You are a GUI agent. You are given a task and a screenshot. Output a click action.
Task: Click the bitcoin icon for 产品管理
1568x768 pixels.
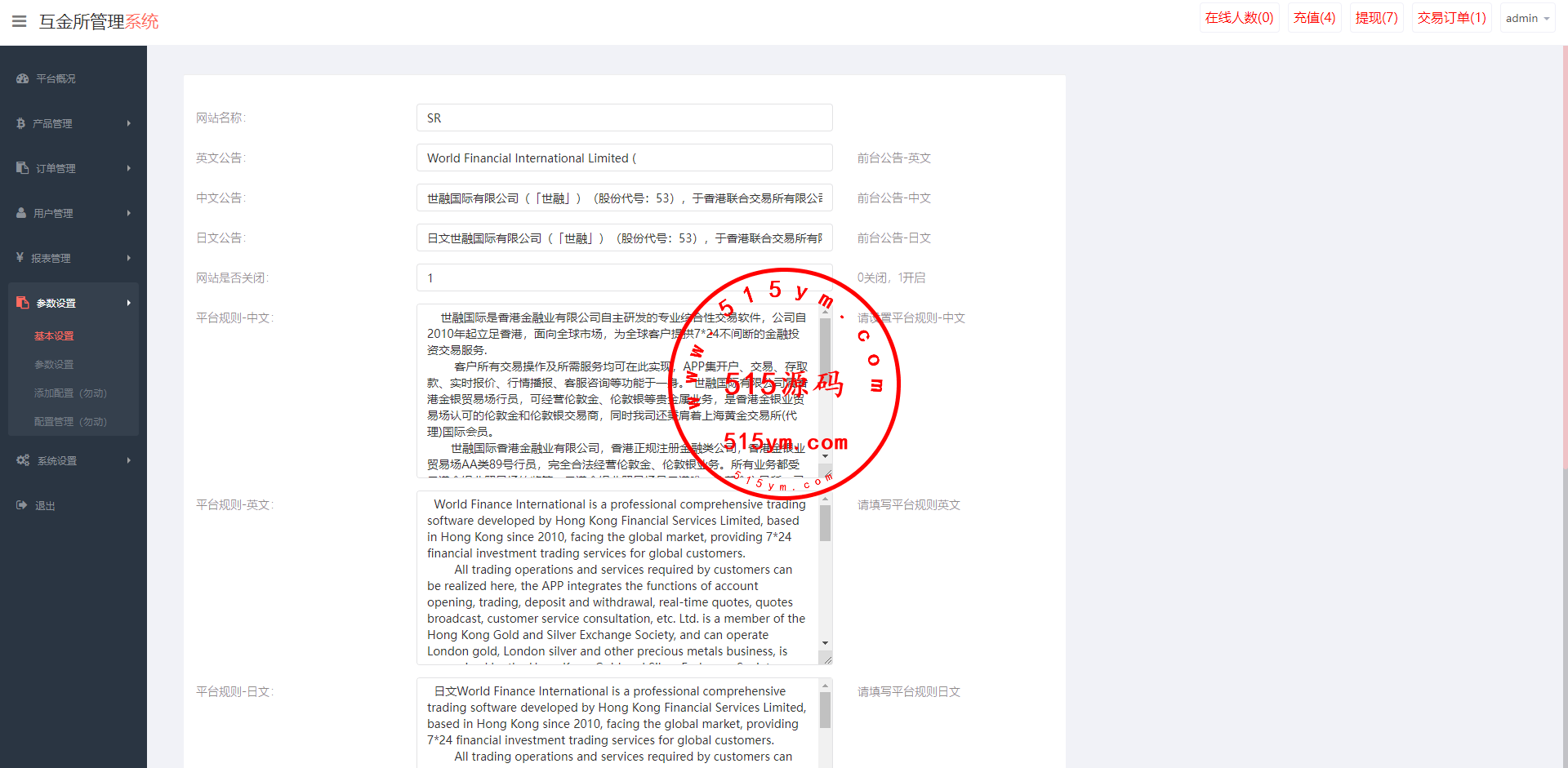click(x=21, y=123)
